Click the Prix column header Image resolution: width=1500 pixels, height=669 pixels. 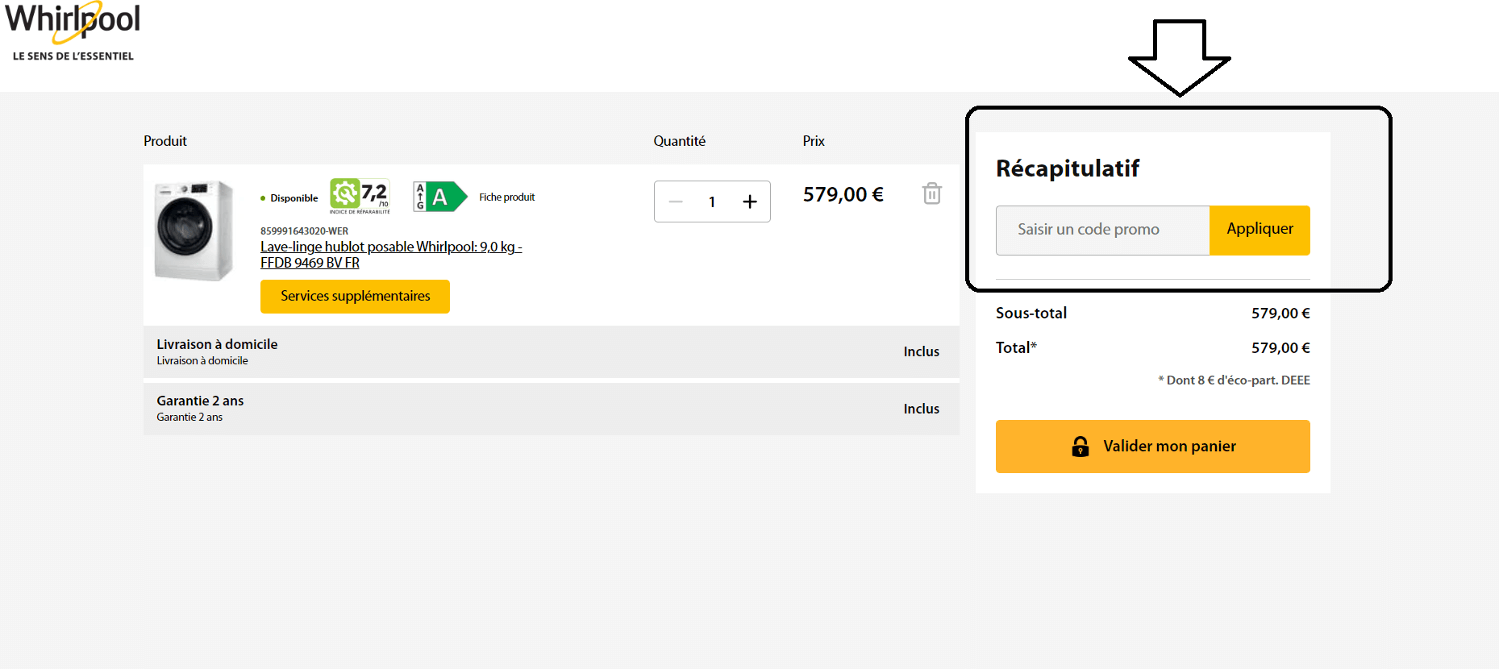[814, 141]
